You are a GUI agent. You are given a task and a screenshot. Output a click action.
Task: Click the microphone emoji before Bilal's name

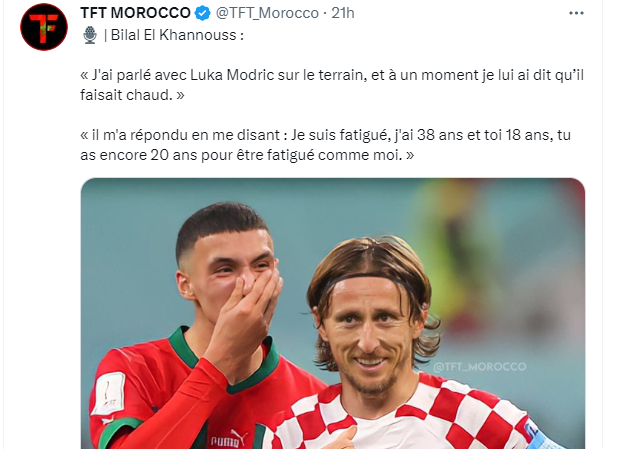(x=90, y=35)
